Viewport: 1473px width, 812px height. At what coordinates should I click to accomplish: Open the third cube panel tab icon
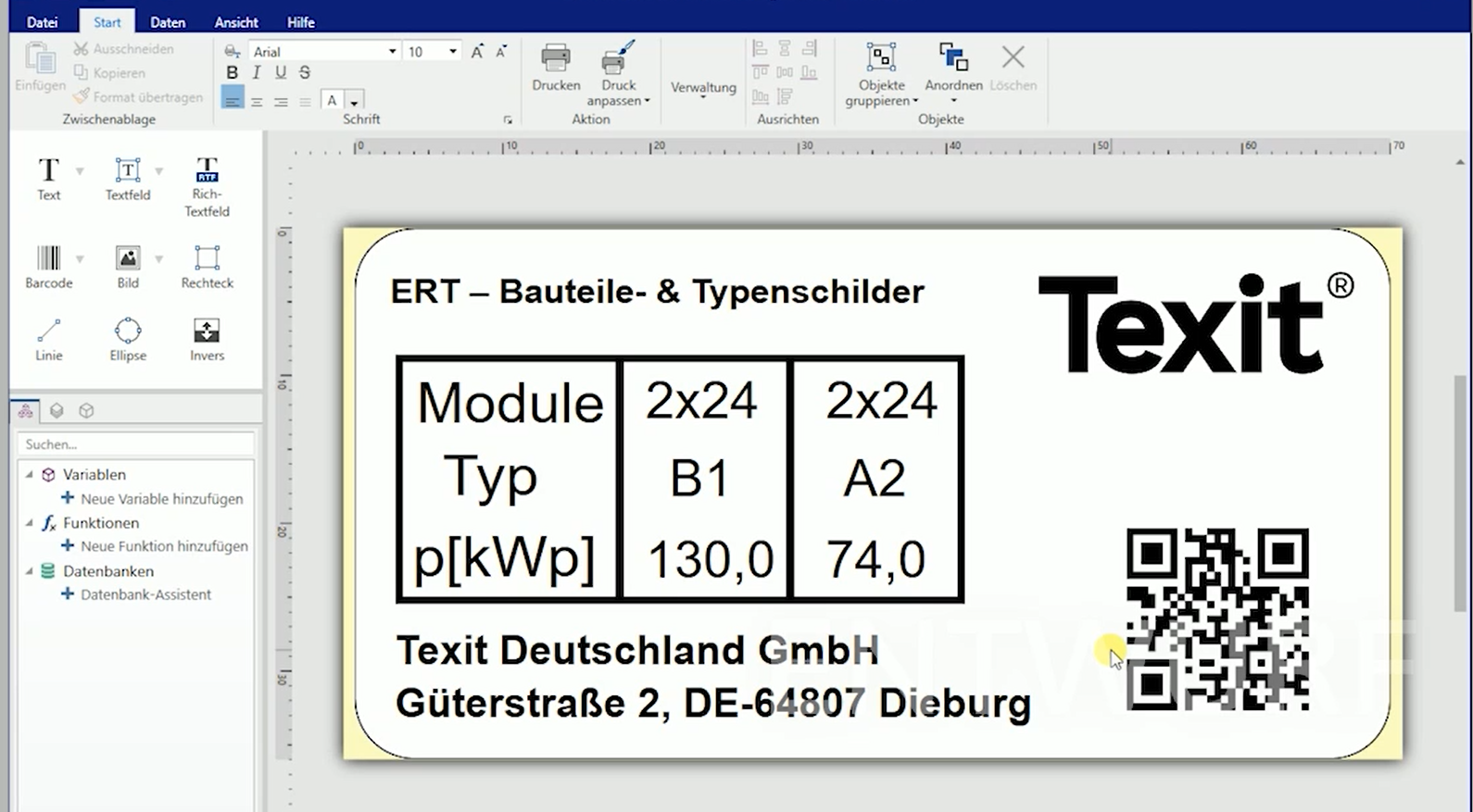point(86,410)
